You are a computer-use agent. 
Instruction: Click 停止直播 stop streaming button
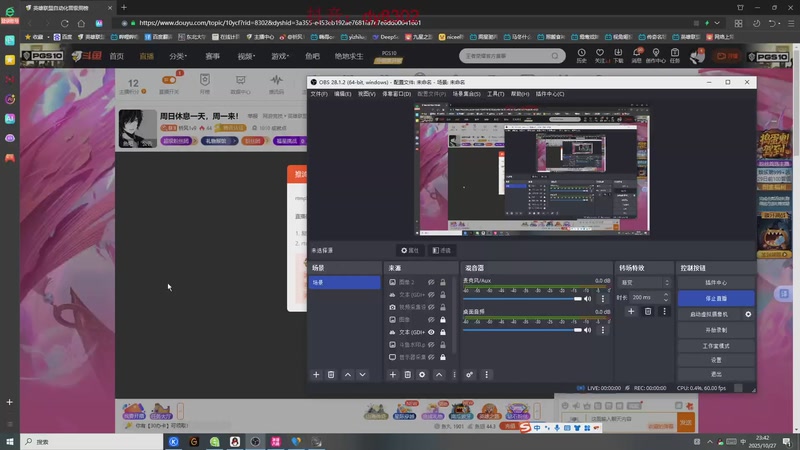pyautogui.click(x=716, y=298)
